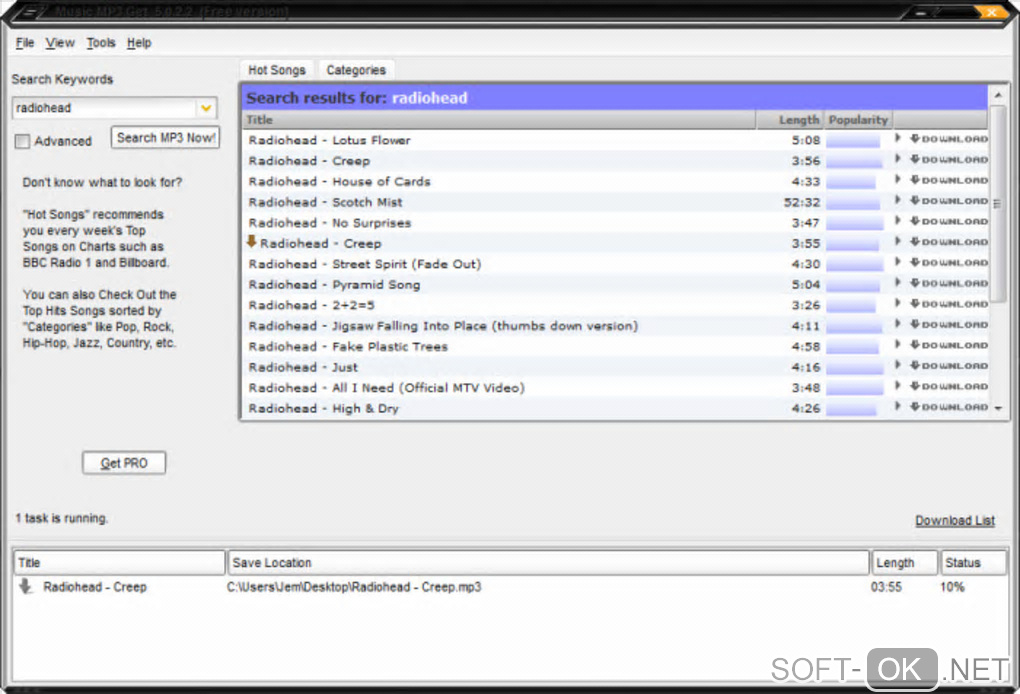Click the Title column header in task list
Image resolution: width=1020 pixels, height=694 pixels.
pos(119,563)
